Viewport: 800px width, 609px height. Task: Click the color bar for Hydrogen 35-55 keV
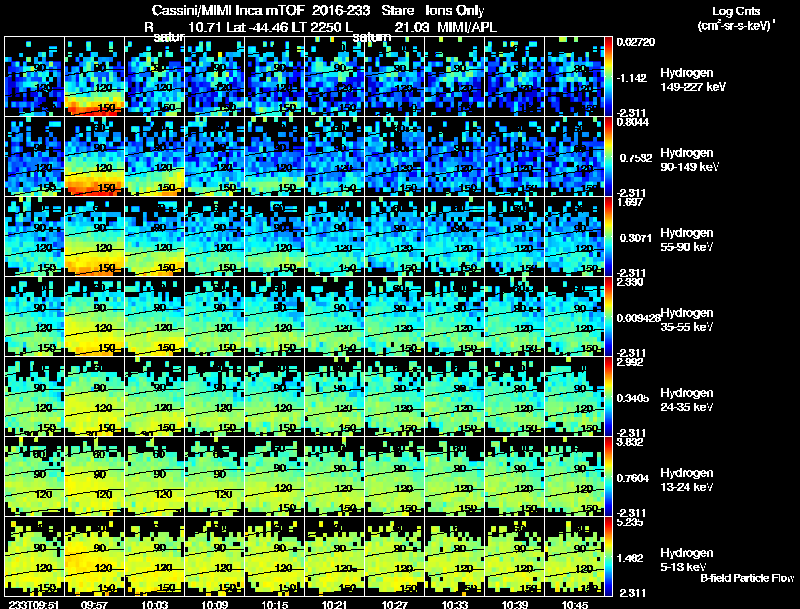[608, 317]
